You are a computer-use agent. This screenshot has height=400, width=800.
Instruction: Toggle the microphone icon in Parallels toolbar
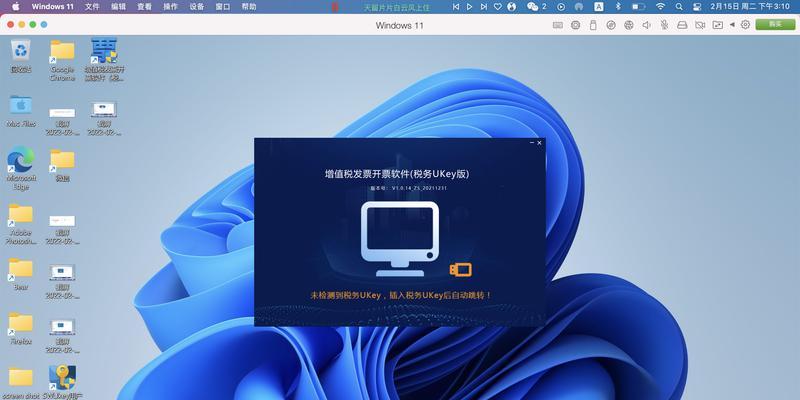click(x=664, y=25)
